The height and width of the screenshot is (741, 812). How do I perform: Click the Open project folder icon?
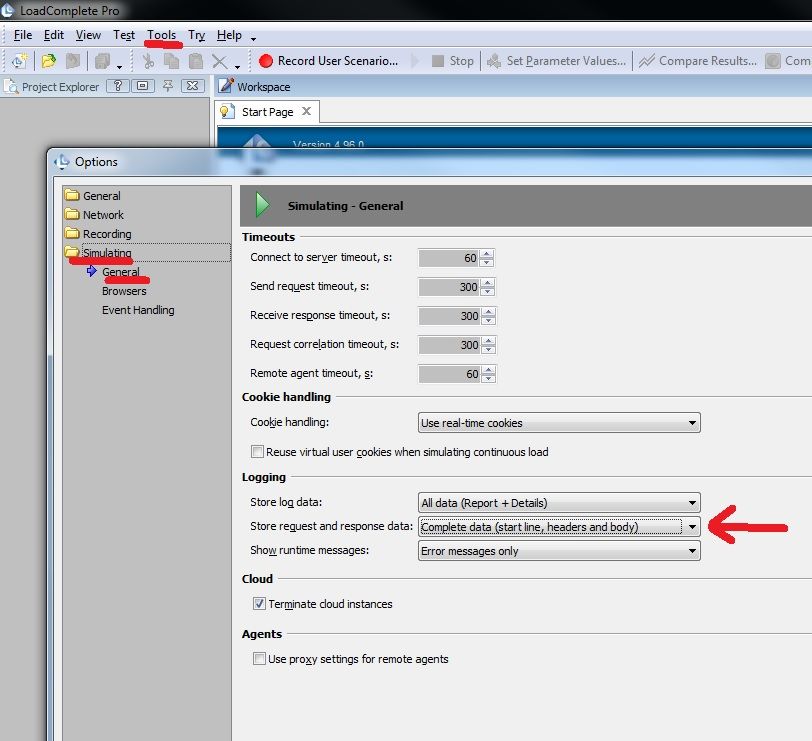click(48, 61)
